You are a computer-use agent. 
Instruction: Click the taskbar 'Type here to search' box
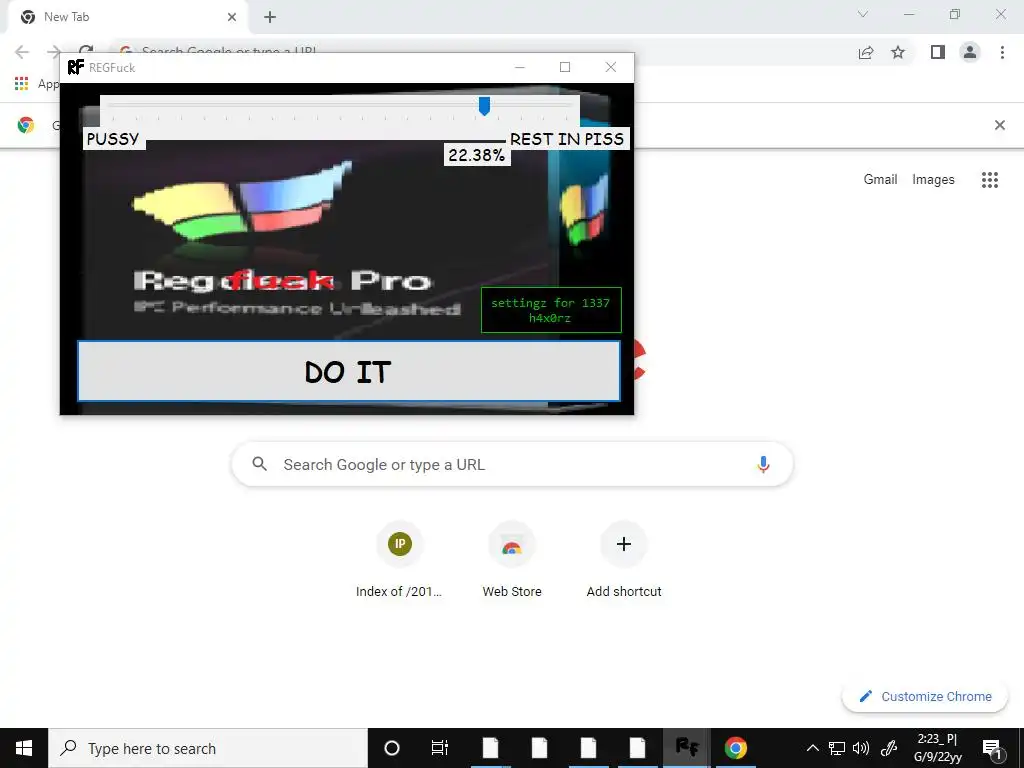(208, 748)
